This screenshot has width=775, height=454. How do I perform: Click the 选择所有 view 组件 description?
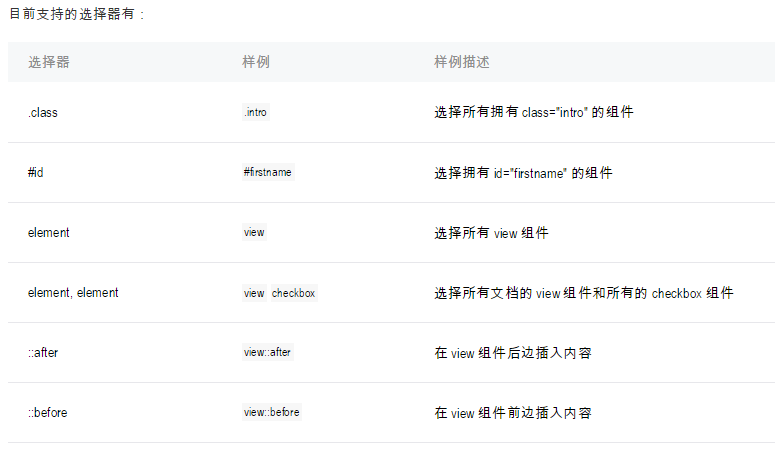tap(491, 233)
